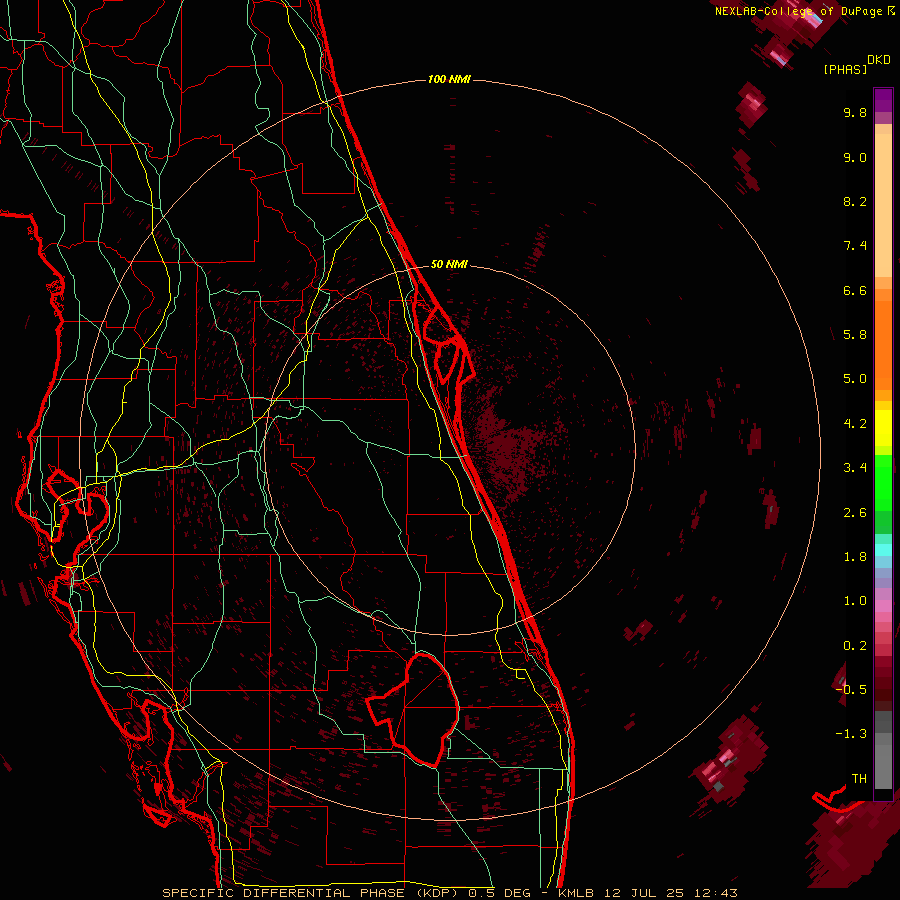Image resolution: width=900 pixels, height=900 pixels.
Task: Click the -1.3 value on color scale
Action: pos(851,734)
